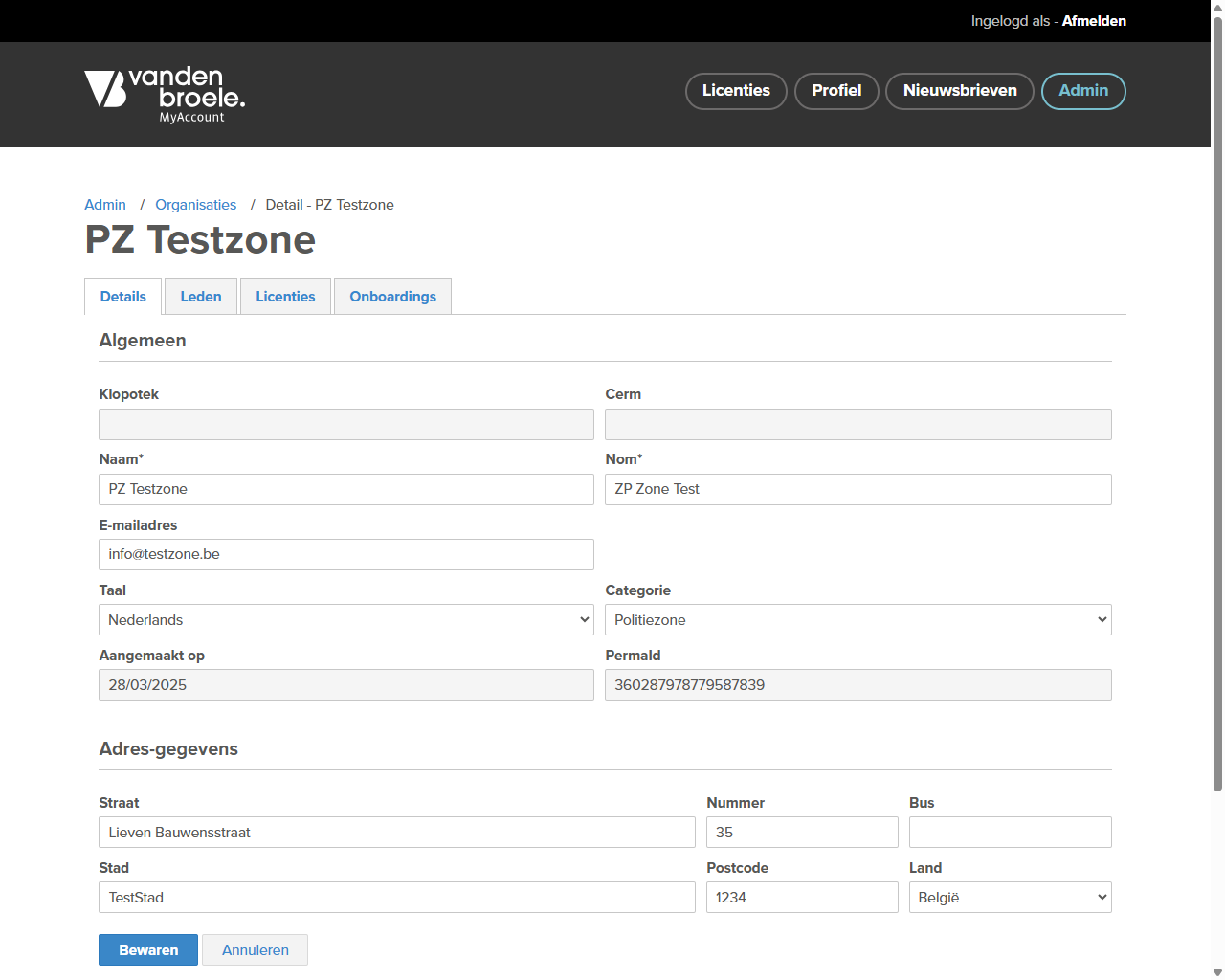Click the 'Adres-gegevens' section heading
The width and height of the screenshot is (1225, 980).
168,748
